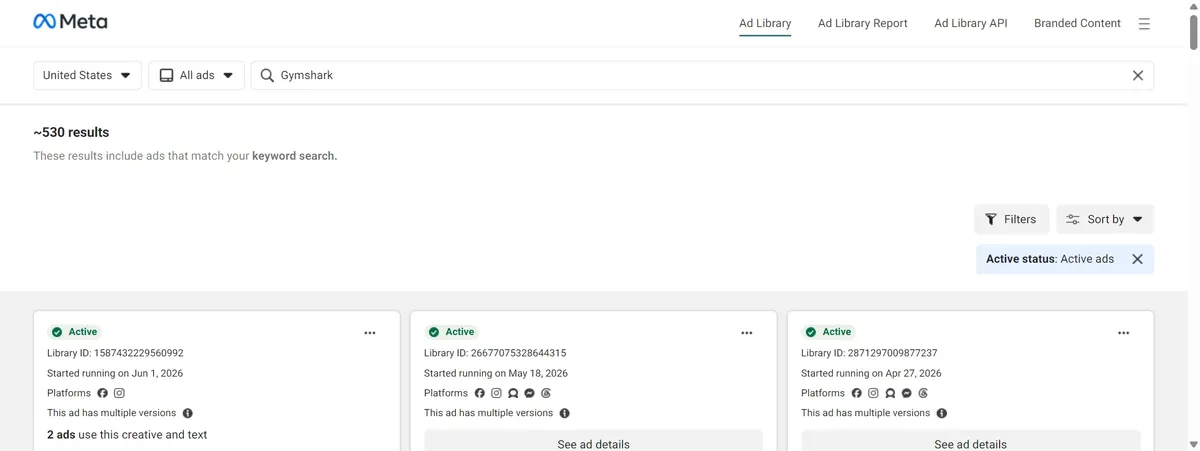Click Facebook platform icon on ad 26677075328644315

(479, 393)
